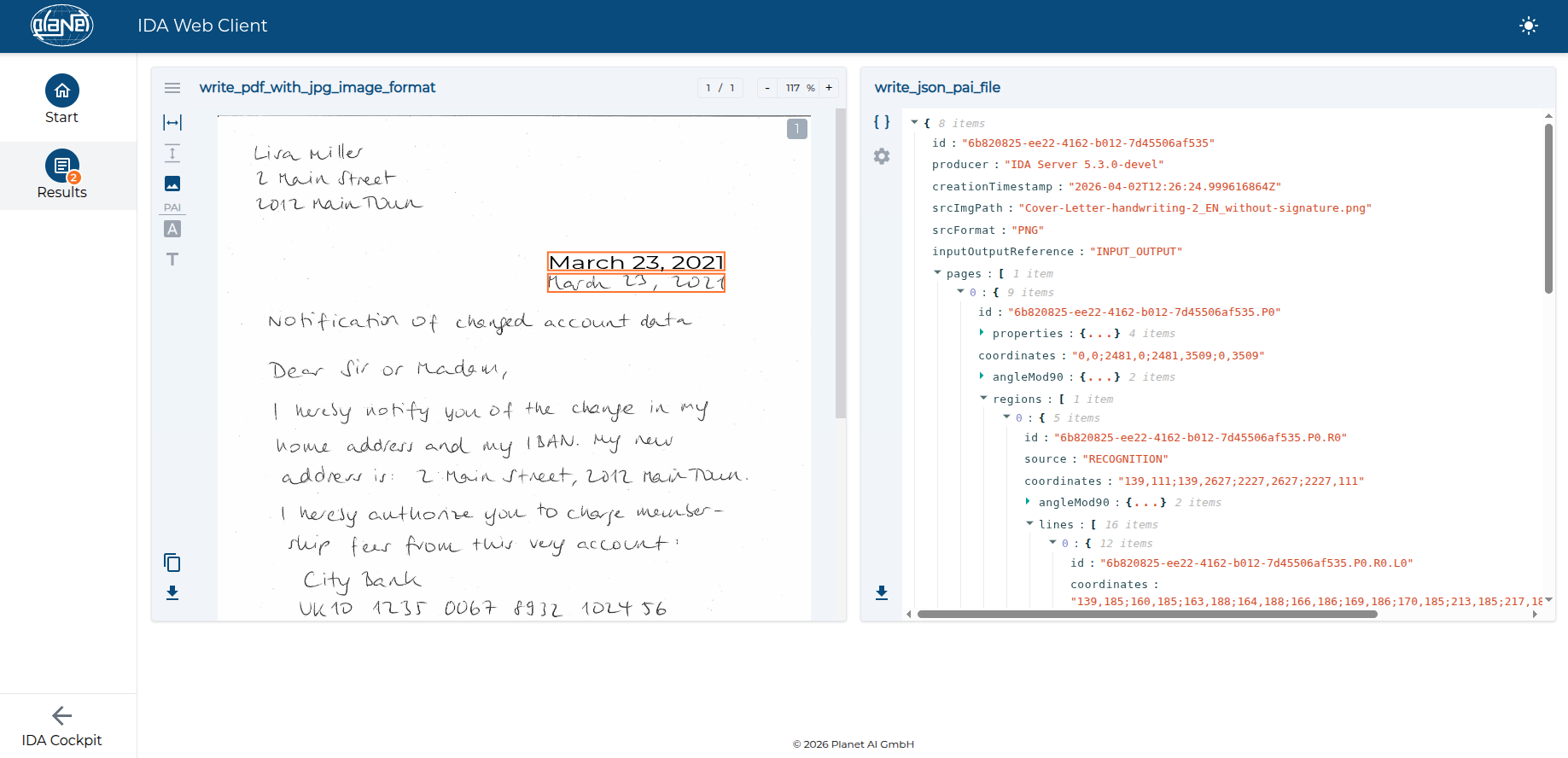Copy the document text using copy icon
Screen dimensions: 1568x758
172,563
